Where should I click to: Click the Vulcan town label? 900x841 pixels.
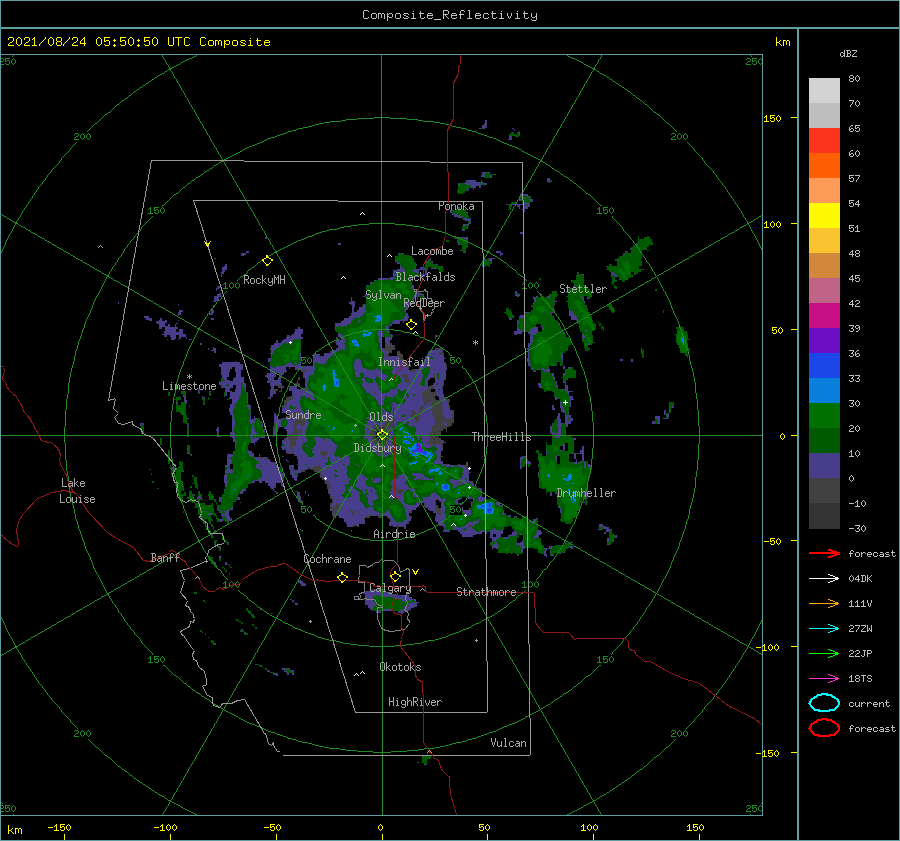click(509, 743)
